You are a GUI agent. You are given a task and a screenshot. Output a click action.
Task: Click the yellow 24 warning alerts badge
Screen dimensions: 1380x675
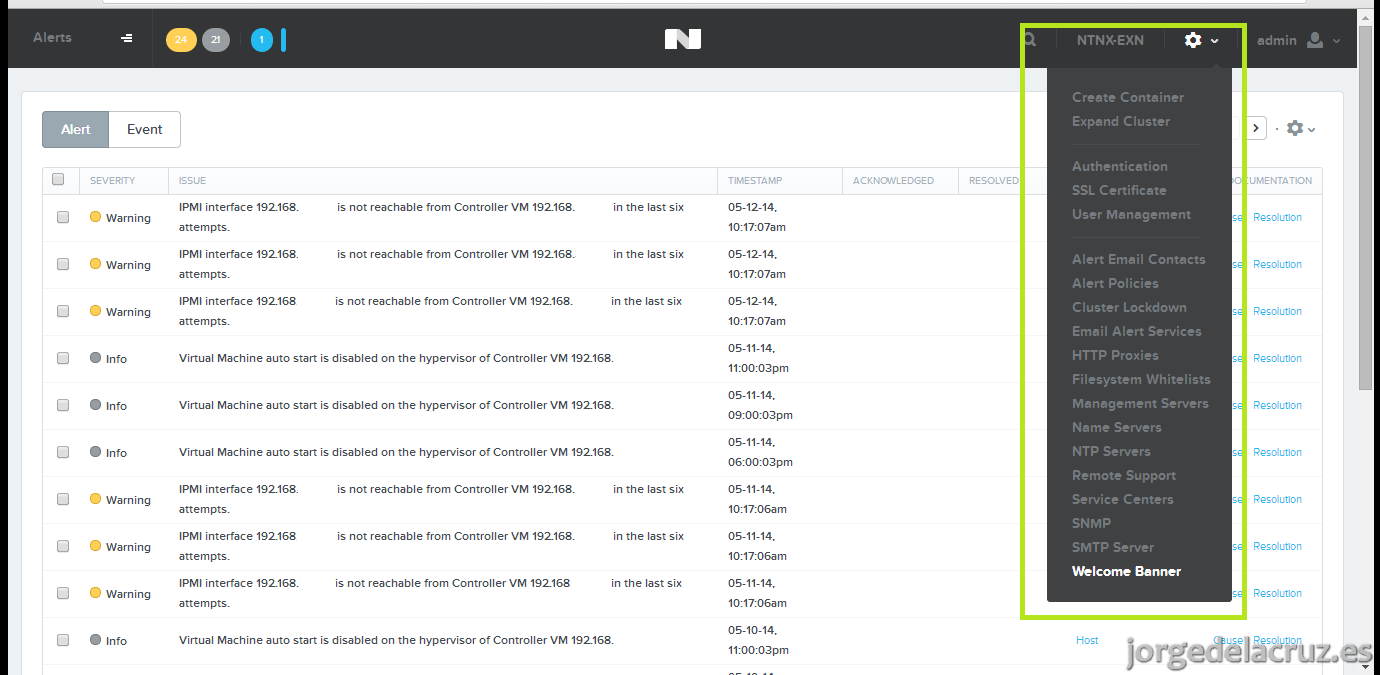point(181,40)
